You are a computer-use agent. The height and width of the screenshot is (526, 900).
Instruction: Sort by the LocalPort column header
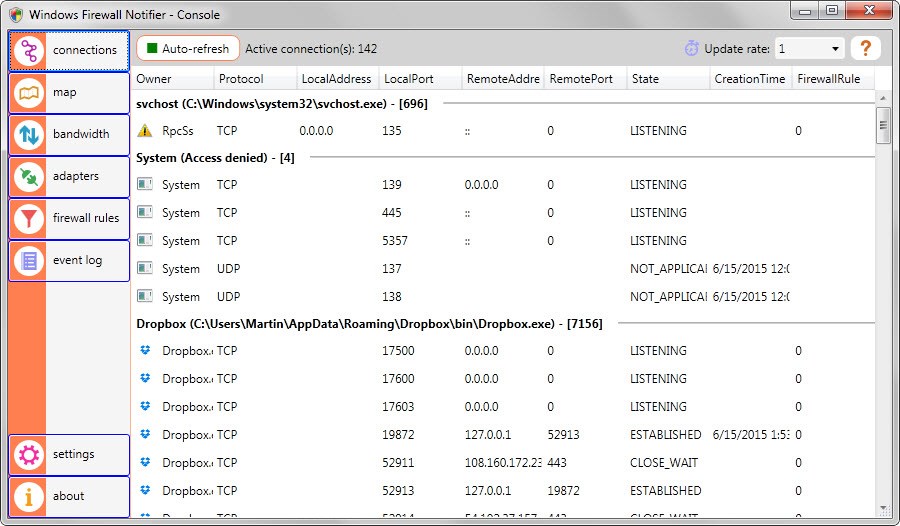click(x=420, y=79)
